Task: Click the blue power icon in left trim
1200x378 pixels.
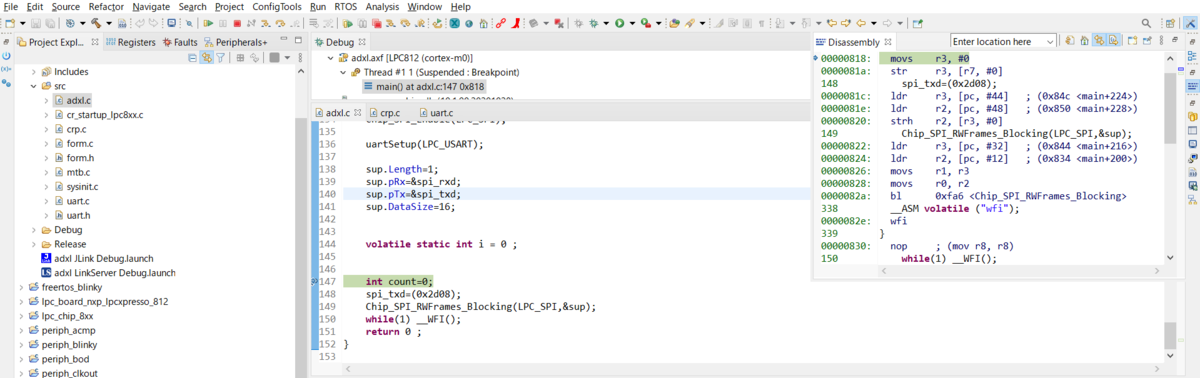Action: (6, 56)
